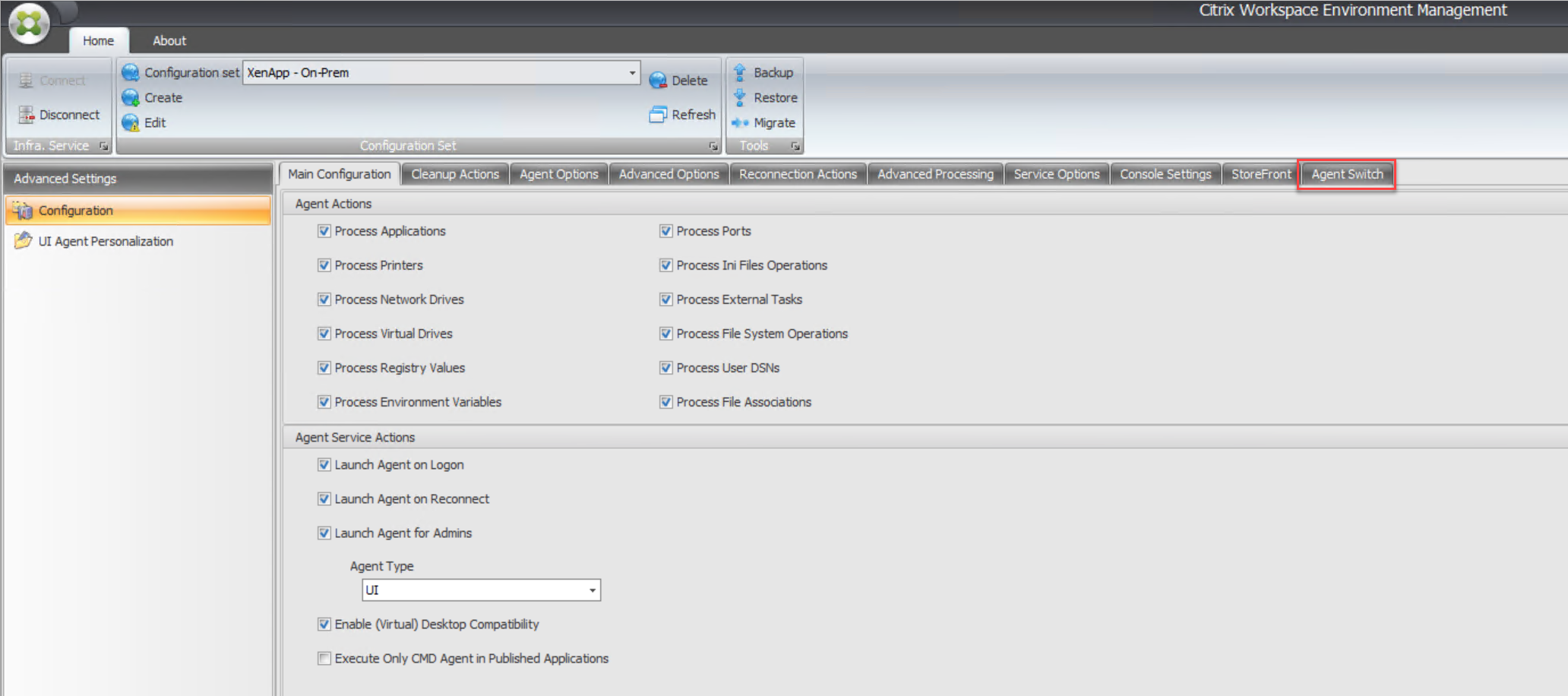Toggle Launch Agent on Logon
This screenshot has width=1568, height=696.
[324, 464]
